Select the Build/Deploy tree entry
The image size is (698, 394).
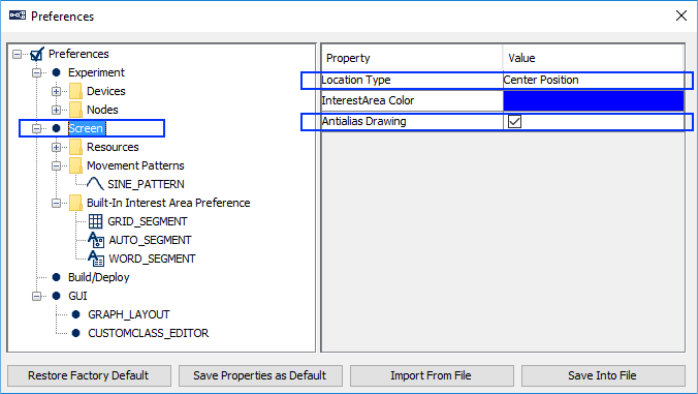pyautogui.click(x=98, y=277)
